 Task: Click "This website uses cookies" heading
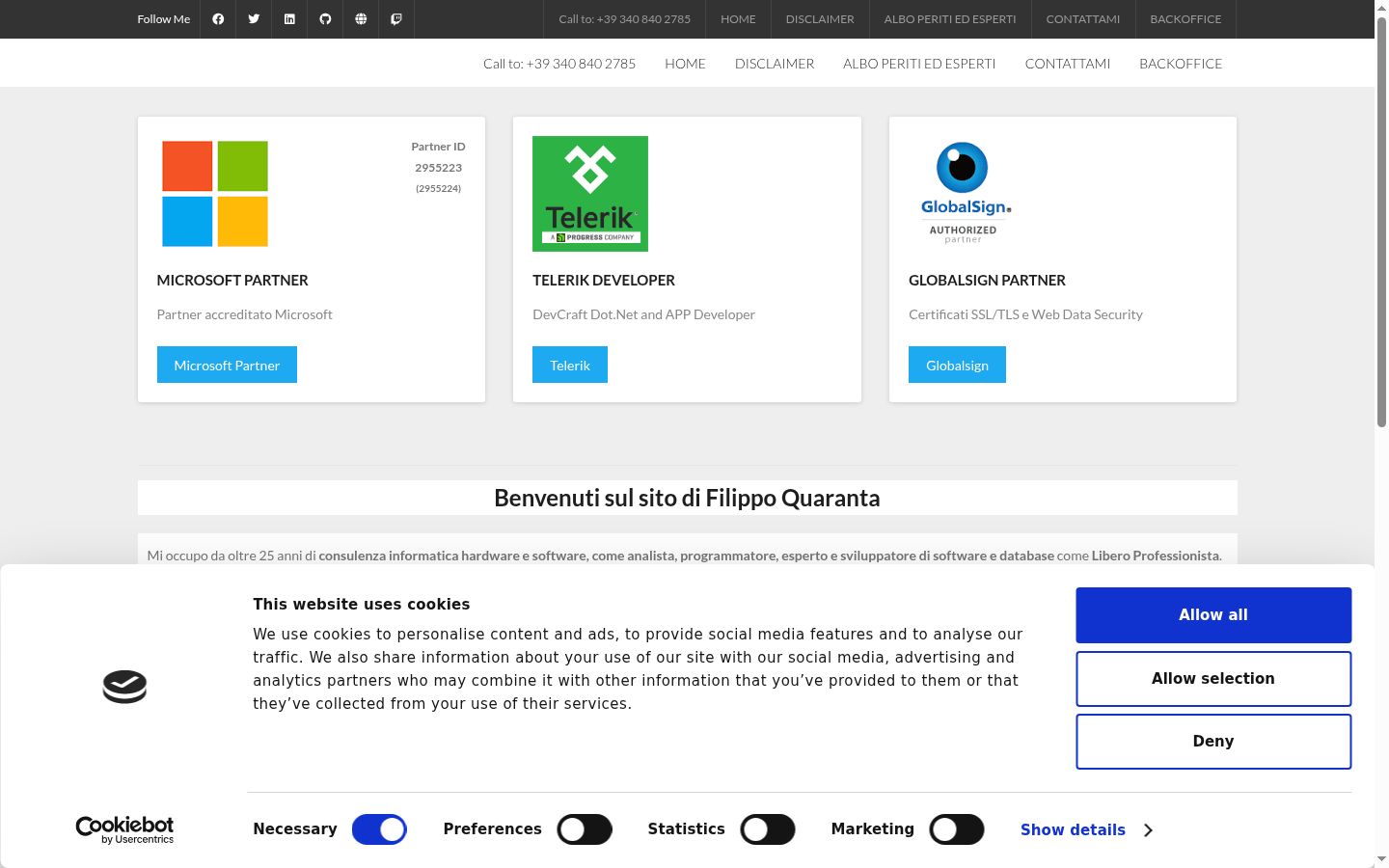[362, 605]
